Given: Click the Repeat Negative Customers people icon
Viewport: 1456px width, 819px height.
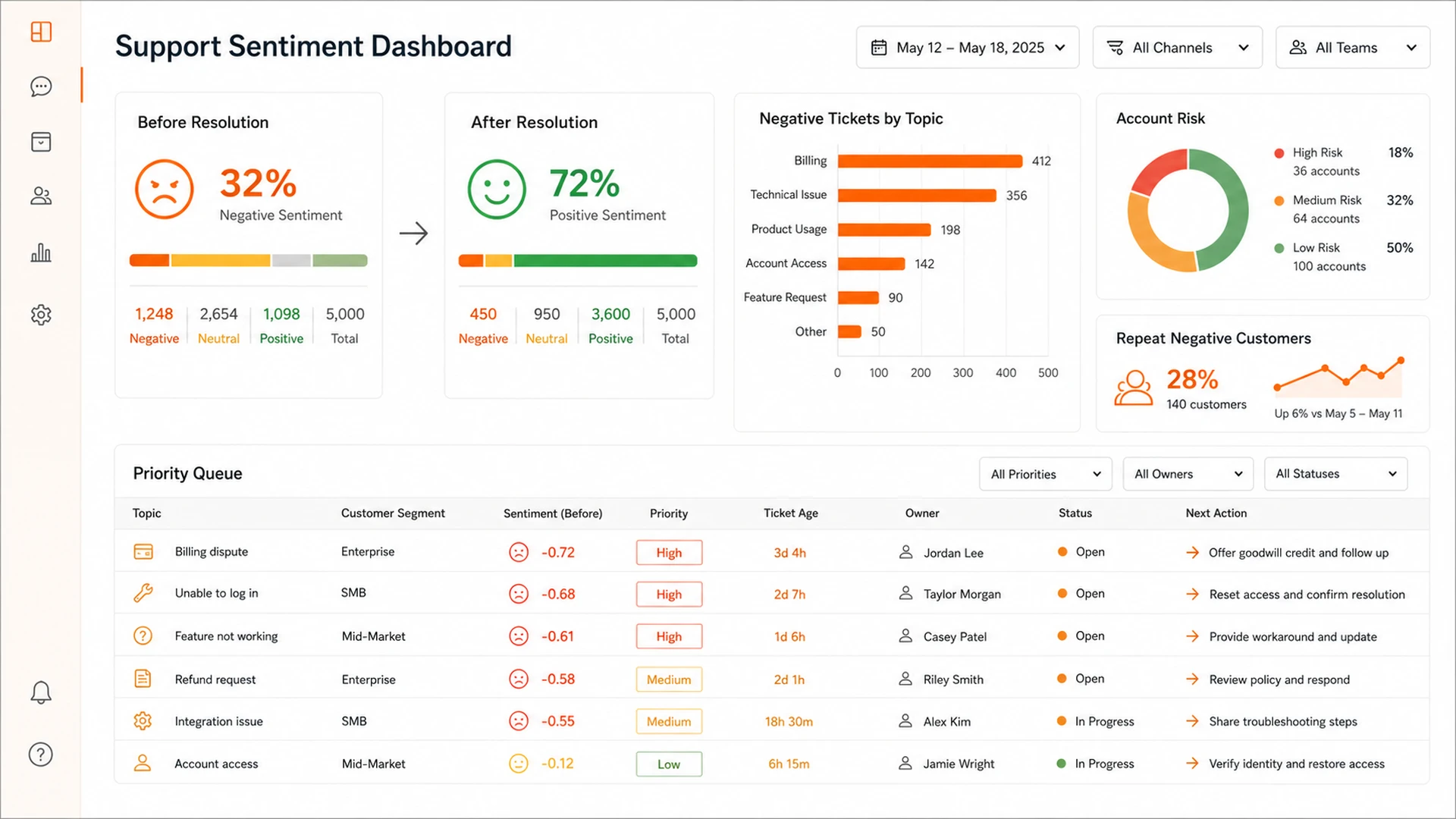Looking at the screenshot, I should click(x=1134, y=388).
